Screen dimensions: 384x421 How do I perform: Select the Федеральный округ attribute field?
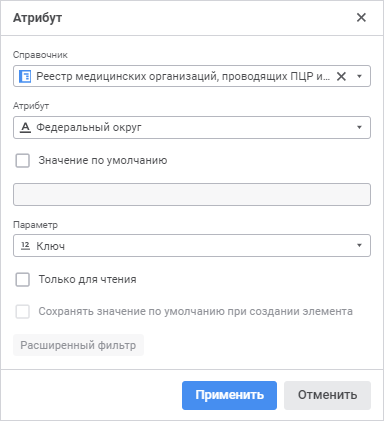[x=192, y=127]
